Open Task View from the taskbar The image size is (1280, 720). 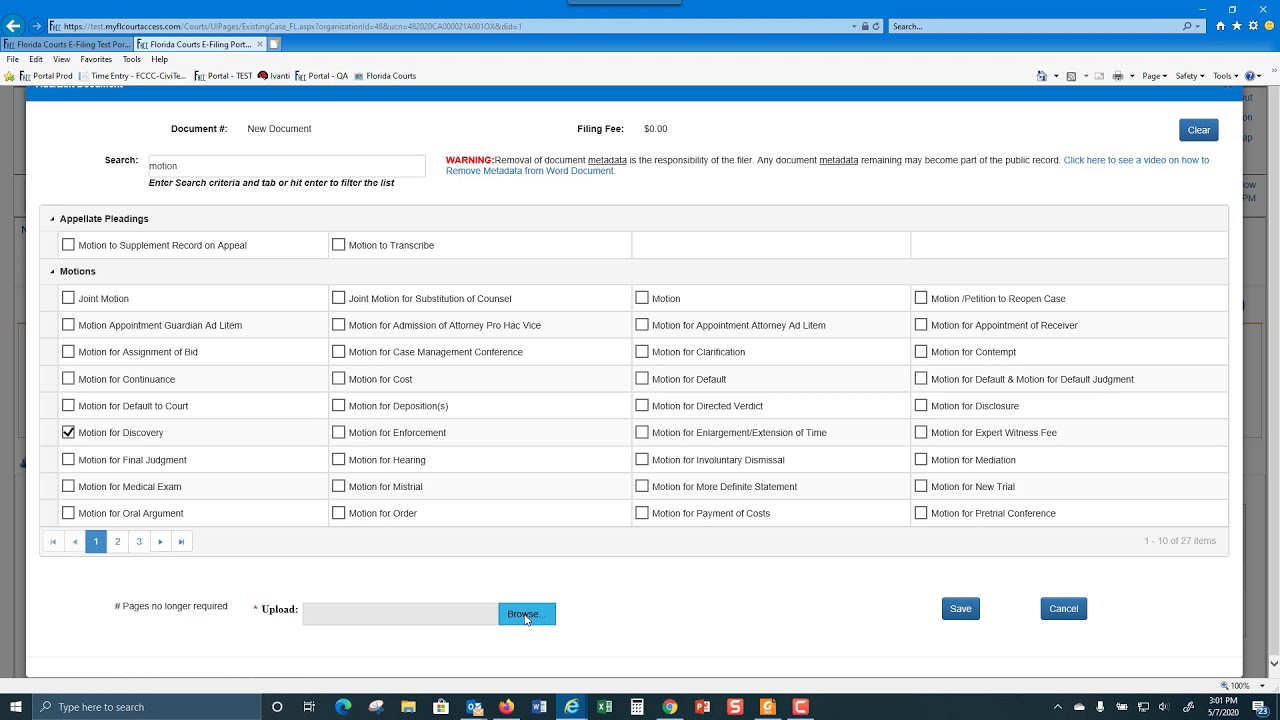point(309,707)
